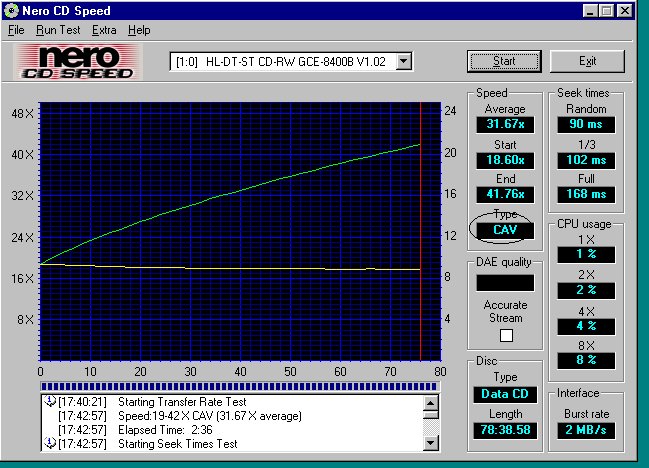Screen dimensions: 649x468
Task: Click the info icon beside Starting Transfer Rate Test
Action: pos(50,401)
